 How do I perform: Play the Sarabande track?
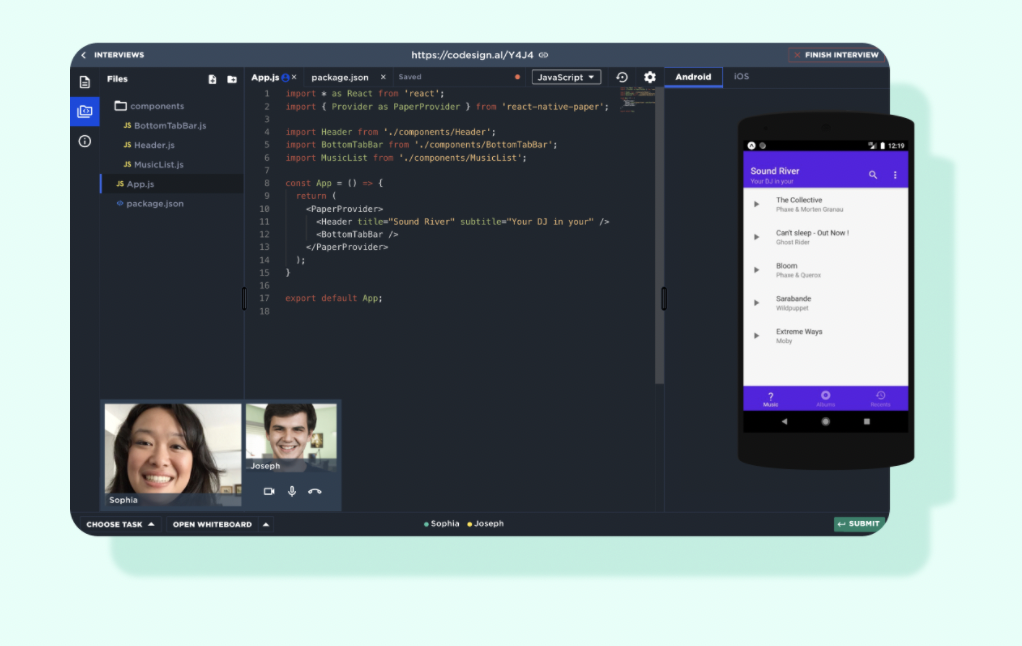[757, 302]
